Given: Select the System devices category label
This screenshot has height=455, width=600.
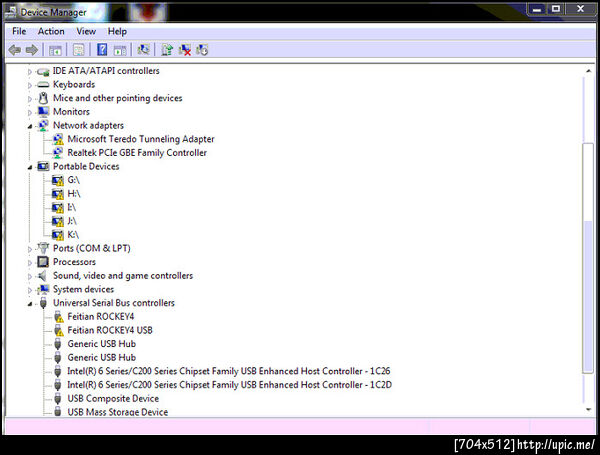Looking at the screenshot, I should (83, 289).
